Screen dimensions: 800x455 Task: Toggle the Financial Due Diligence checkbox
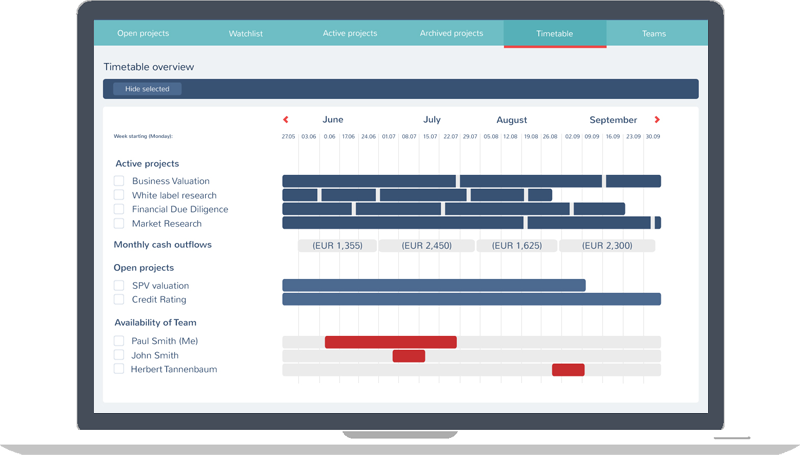(x=119, y=209)
